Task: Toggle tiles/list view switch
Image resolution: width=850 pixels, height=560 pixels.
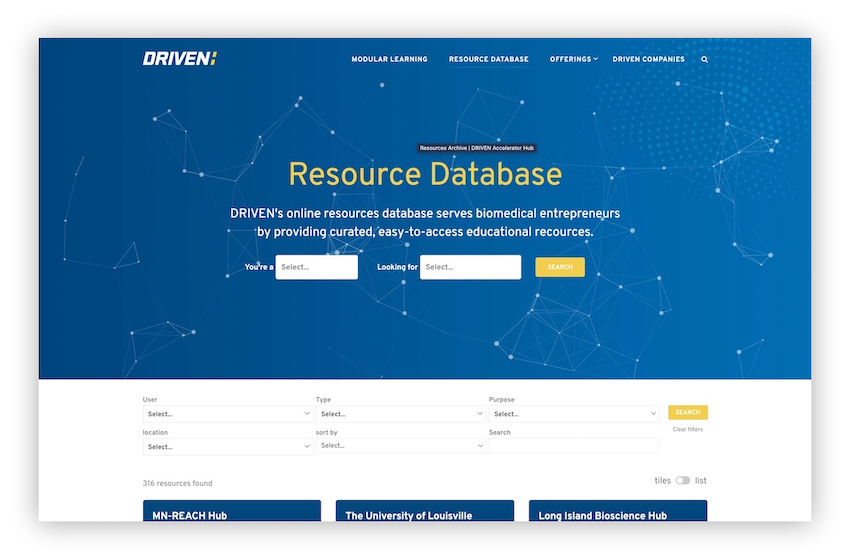Action: (682, 480)
